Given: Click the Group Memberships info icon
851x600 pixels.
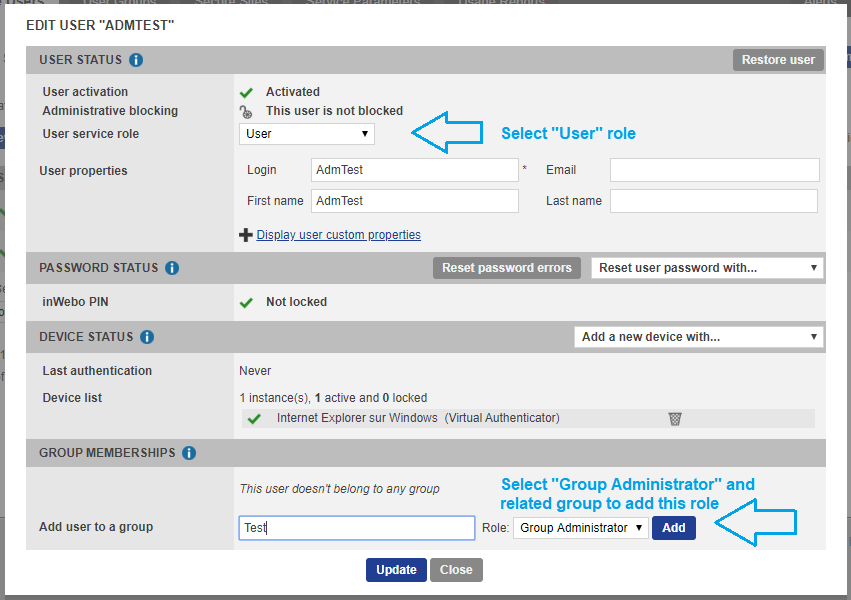Looking at the screenshot, I should pyautogui.click(x=189, y=453).
